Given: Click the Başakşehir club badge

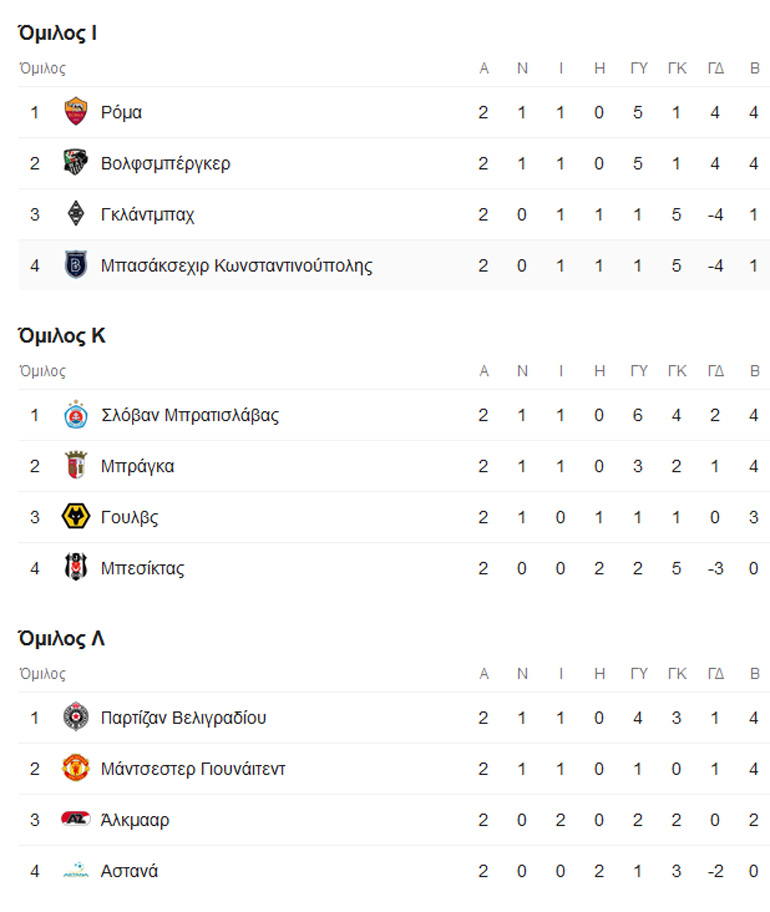Looking at the screenshot, I should pos(76,265).
